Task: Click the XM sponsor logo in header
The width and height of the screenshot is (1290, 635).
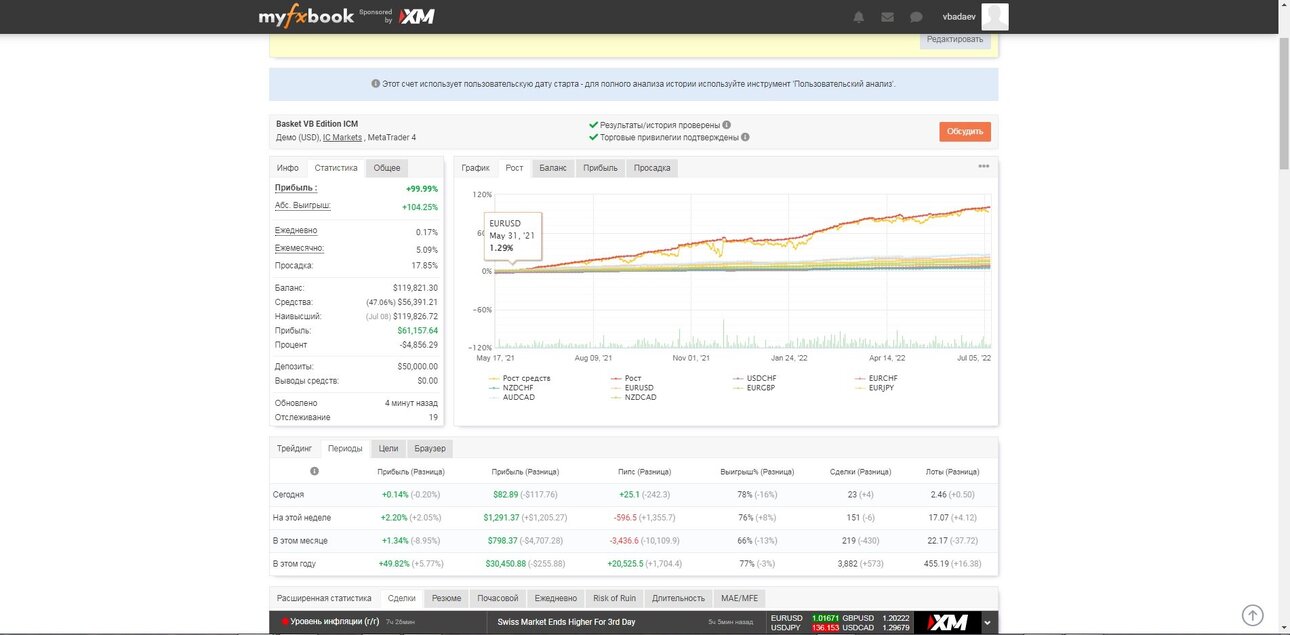Action: tap(415, 17)
